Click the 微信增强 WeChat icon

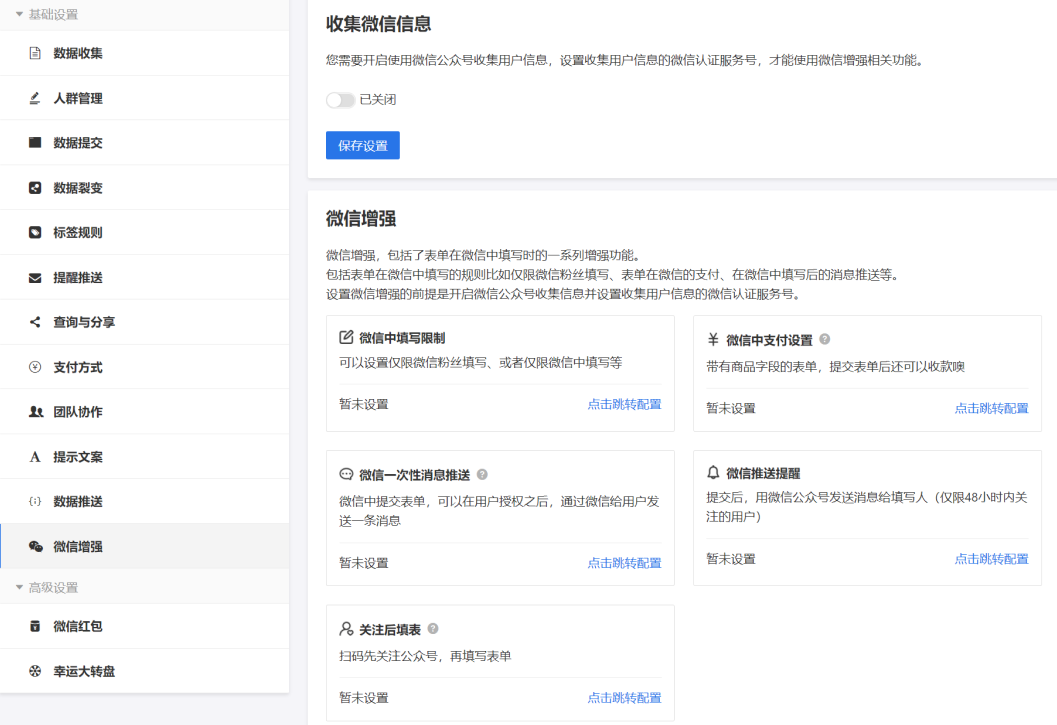[x=36, y=546]
